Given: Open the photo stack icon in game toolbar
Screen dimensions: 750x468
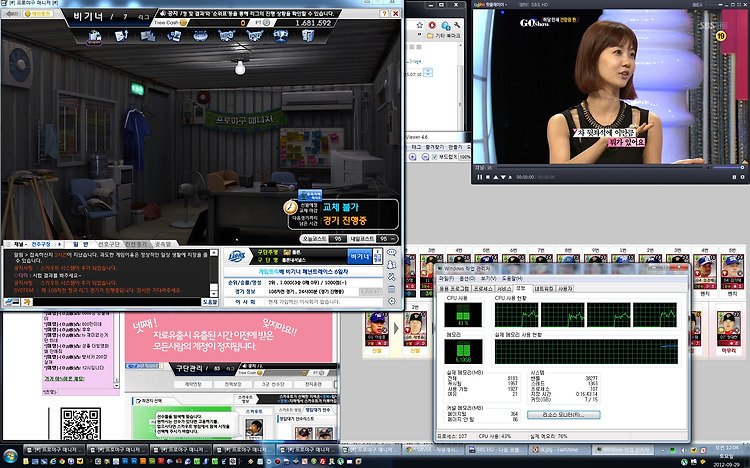Looking at the screenshot, I should pyautogui.click(x=147, y=35).
